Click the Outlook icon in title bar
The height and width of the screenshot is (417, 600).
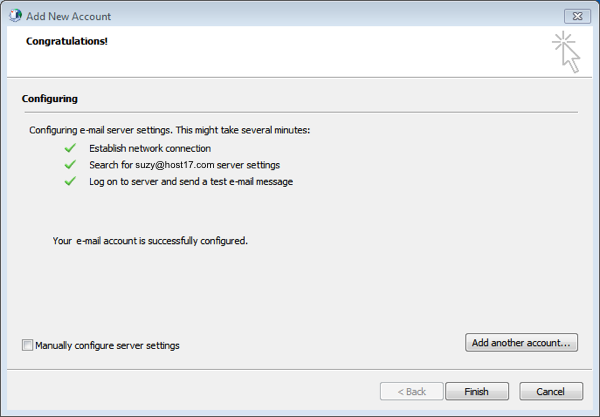pos(15,16)
